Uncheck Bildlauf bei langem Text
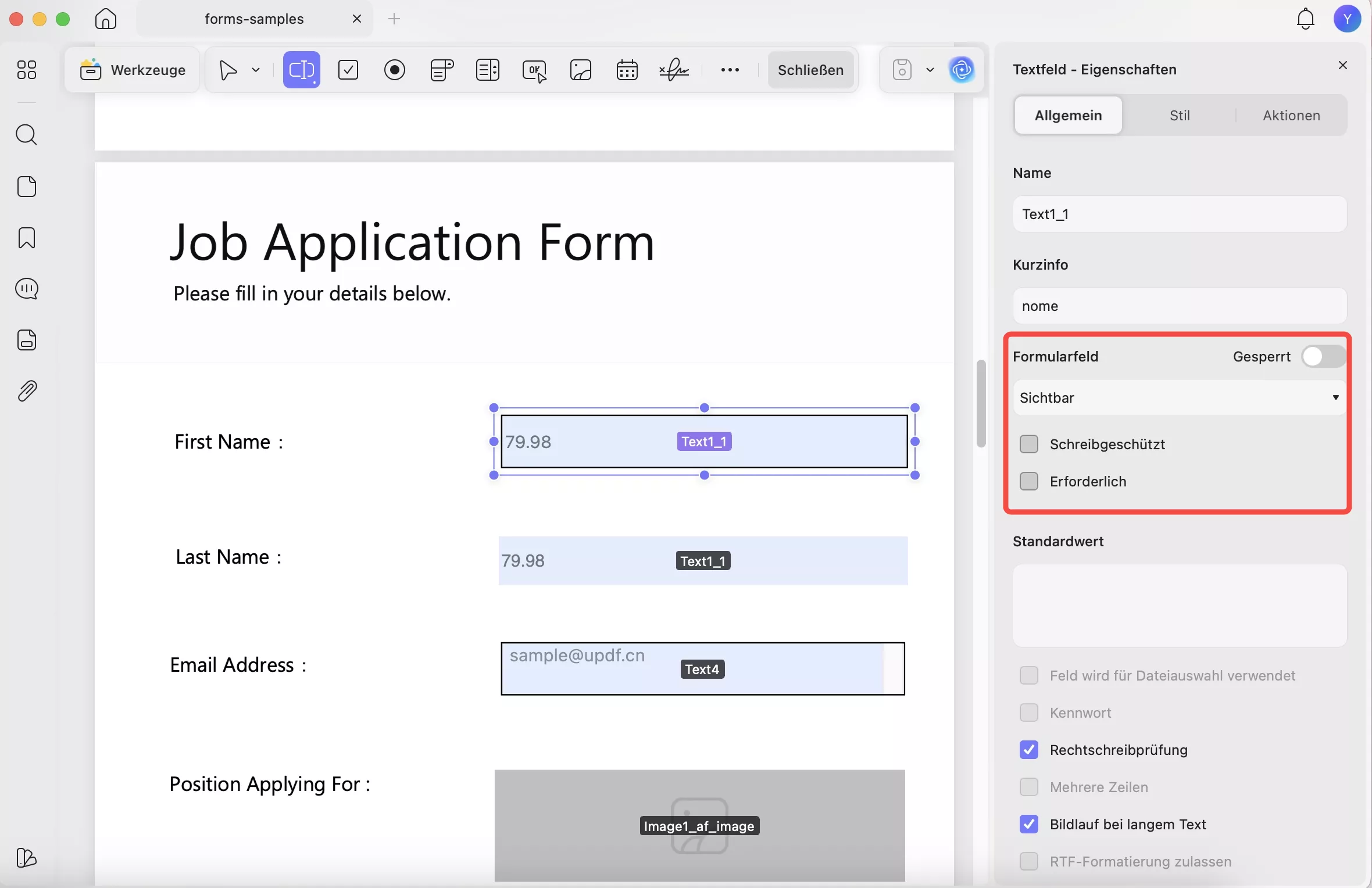Image resolution: width=1372 pixels, height=888 pixels. [x=1028, y=824]
